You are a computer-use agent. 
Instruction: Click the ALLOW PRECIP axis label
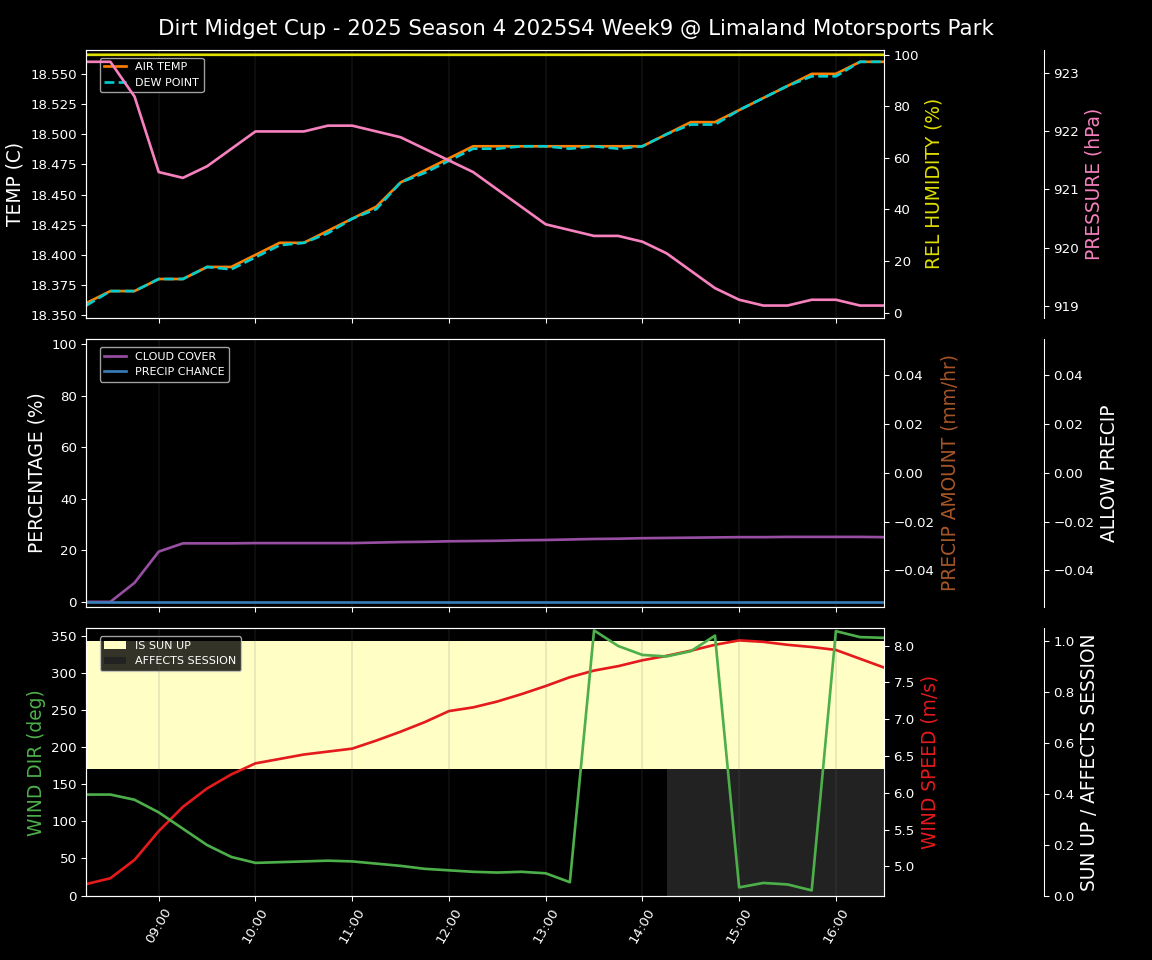tap(1108, 473)
